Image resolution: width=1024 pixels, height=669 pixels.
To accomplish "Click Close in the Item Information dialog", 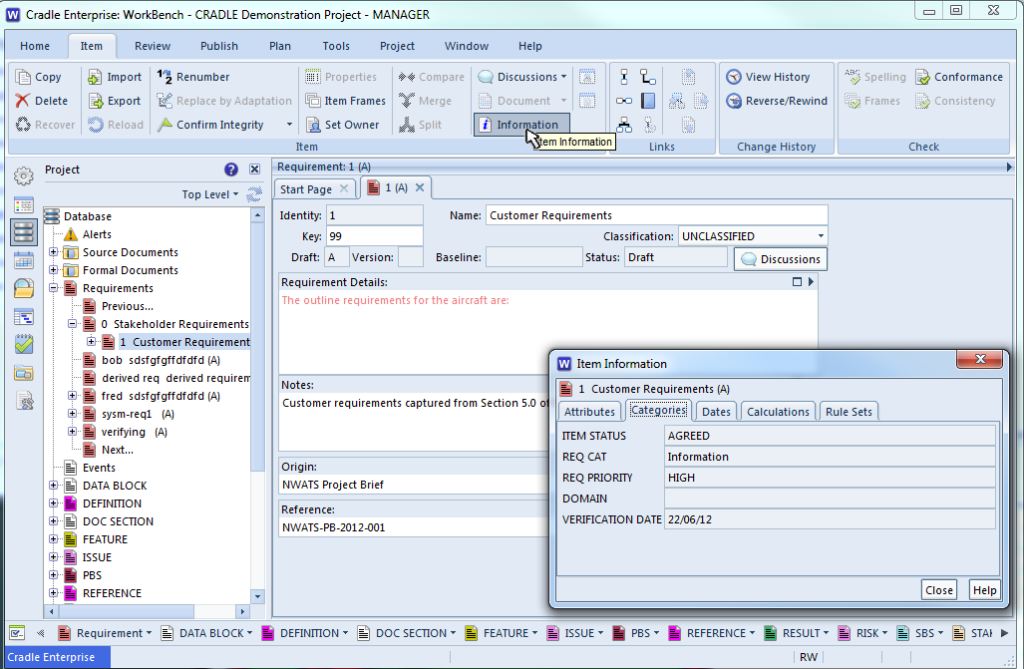I will click(938, 590).
